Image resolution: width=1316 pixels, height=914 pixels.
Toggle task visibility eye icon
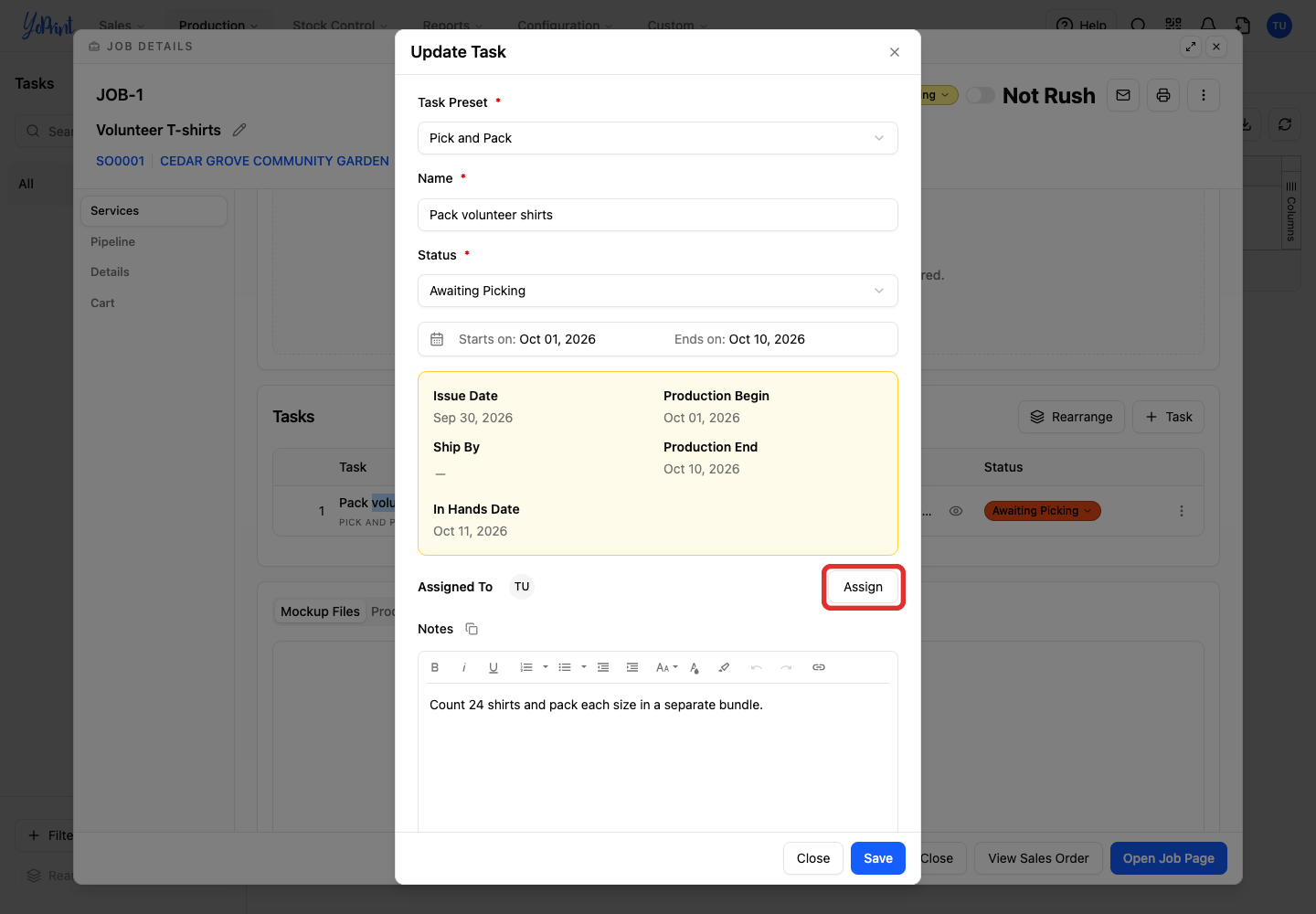pos(956,511)
